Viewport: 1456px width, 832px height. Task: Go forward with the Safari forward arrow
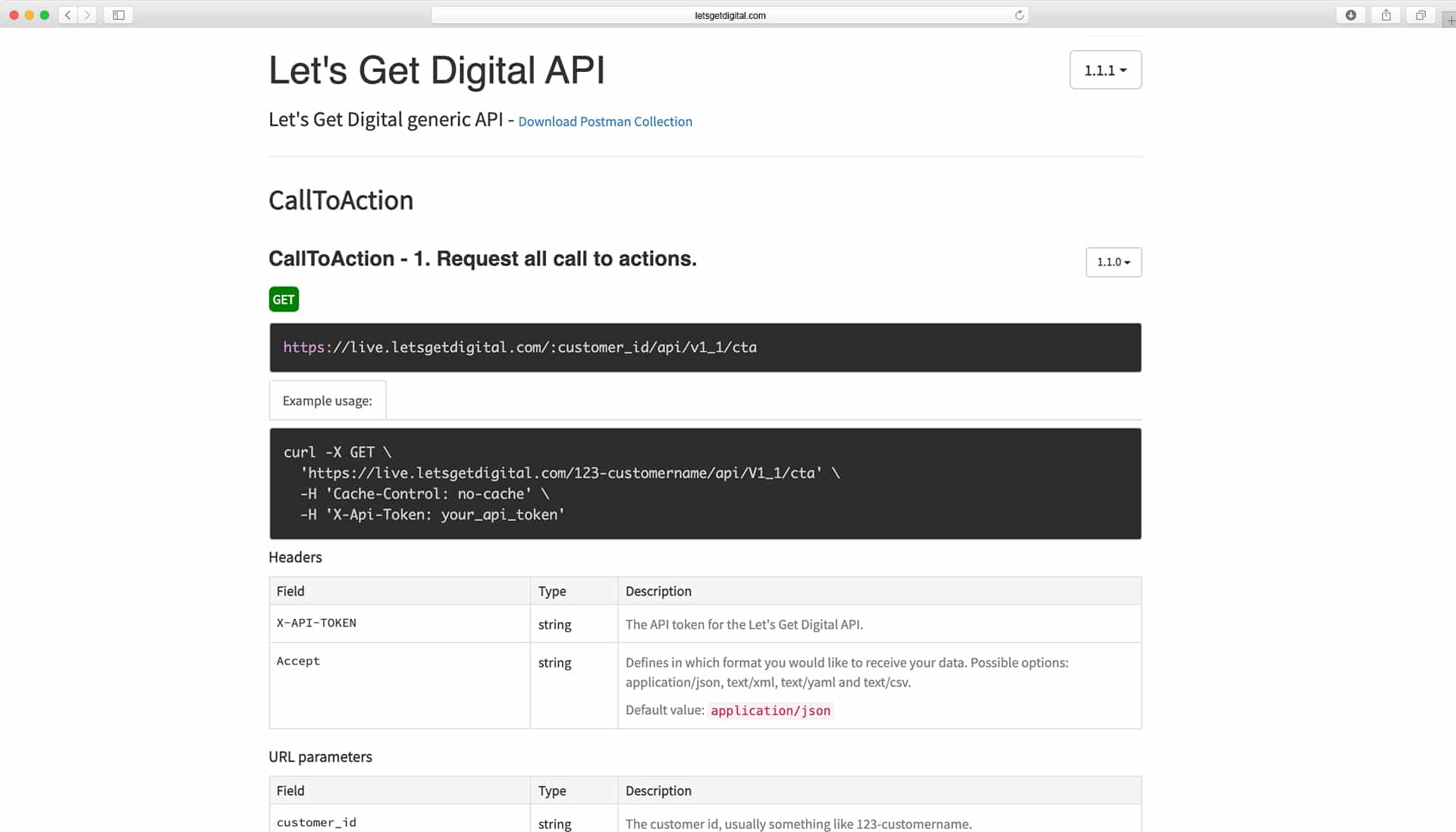pyautogui.click(x=87, y=15)
